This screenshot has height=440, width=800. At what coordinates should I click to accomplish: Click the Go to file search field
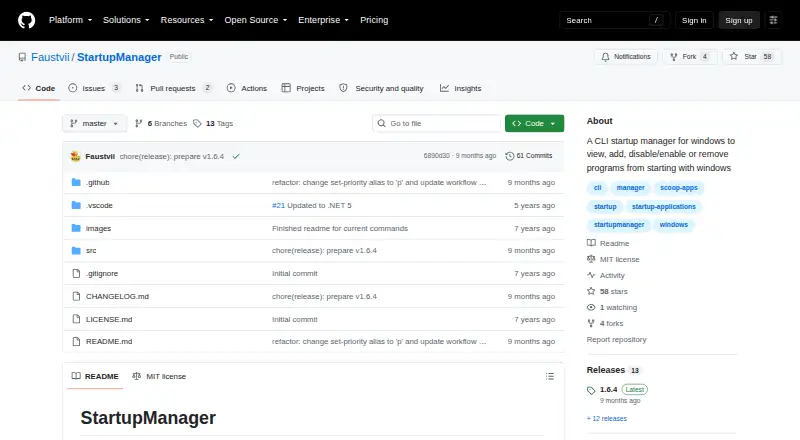pos(437,124)
